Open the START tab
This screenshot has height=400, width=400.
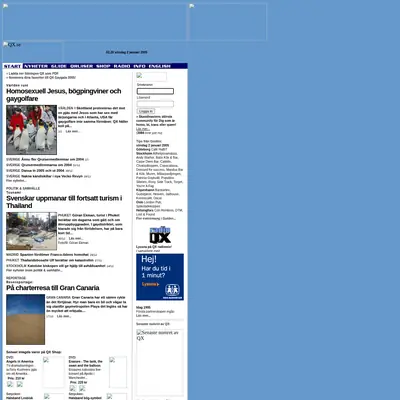[13, 66]
